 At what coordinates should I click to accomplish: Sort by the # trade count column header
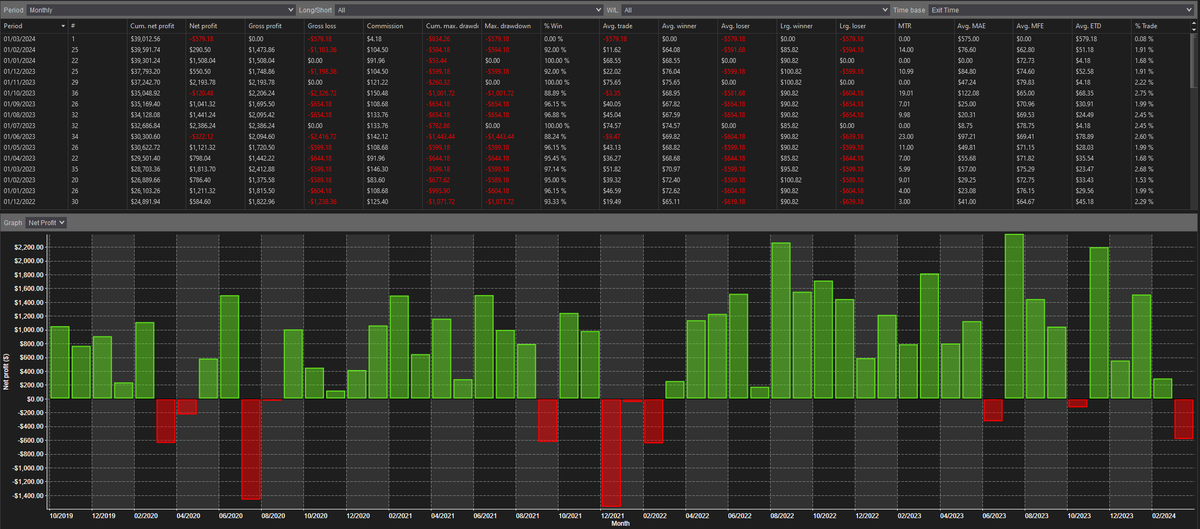97,25
